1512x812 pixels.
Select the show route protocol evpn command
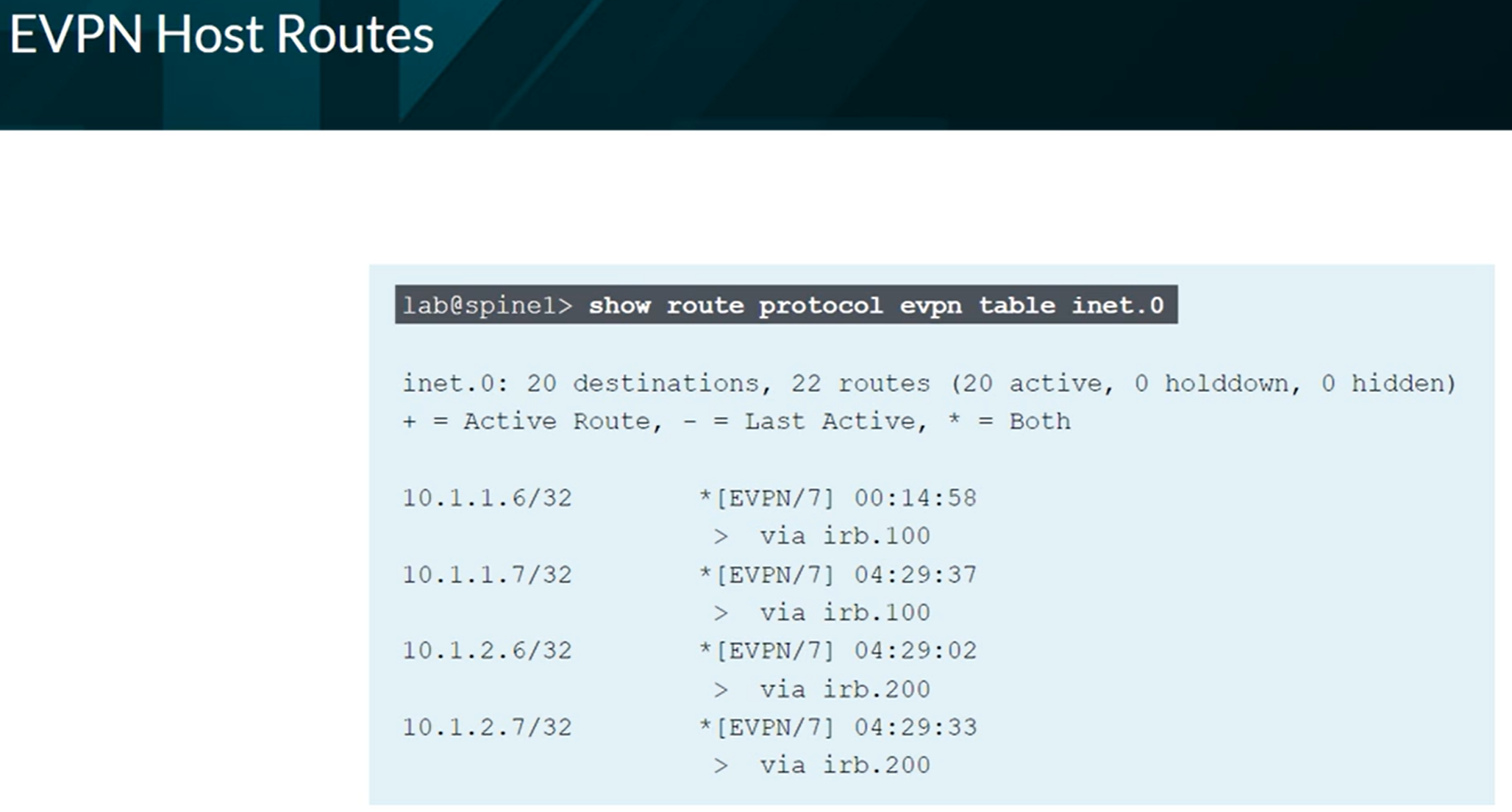[x=876, y=305]
